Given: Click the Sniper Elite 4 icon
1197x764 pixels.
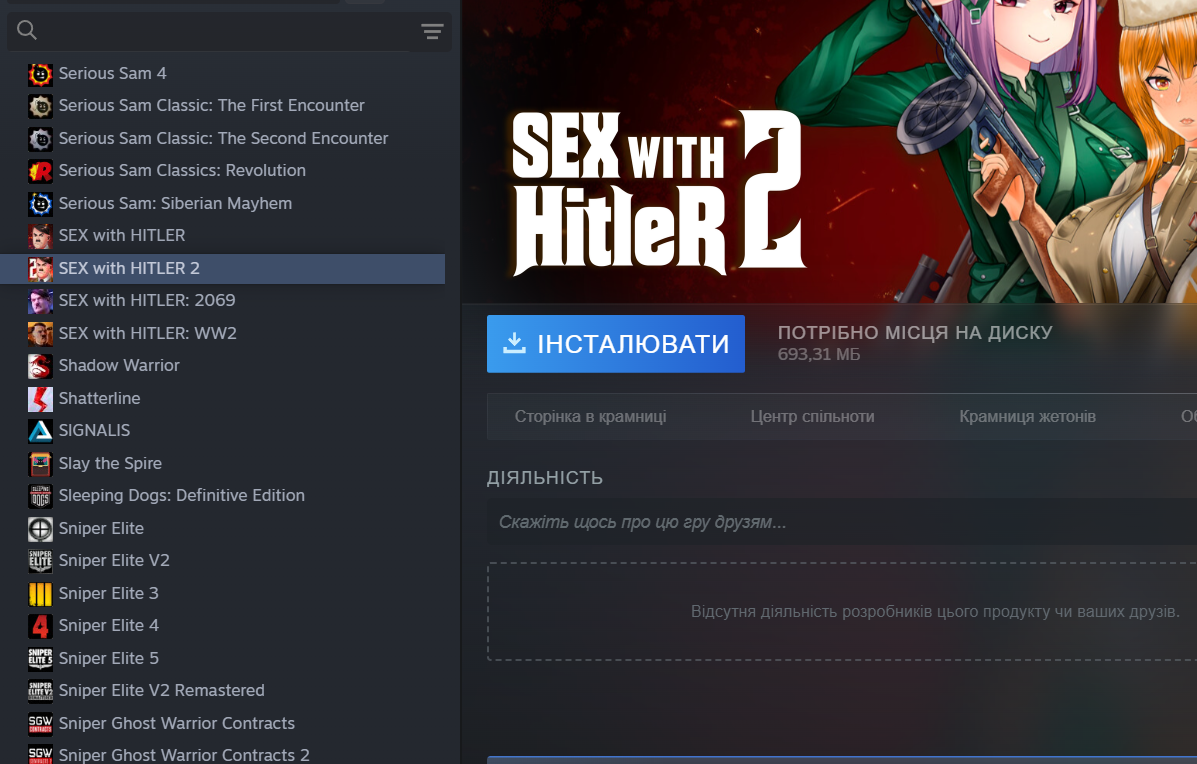Looking at the screenshot, I should pos(40,625).
